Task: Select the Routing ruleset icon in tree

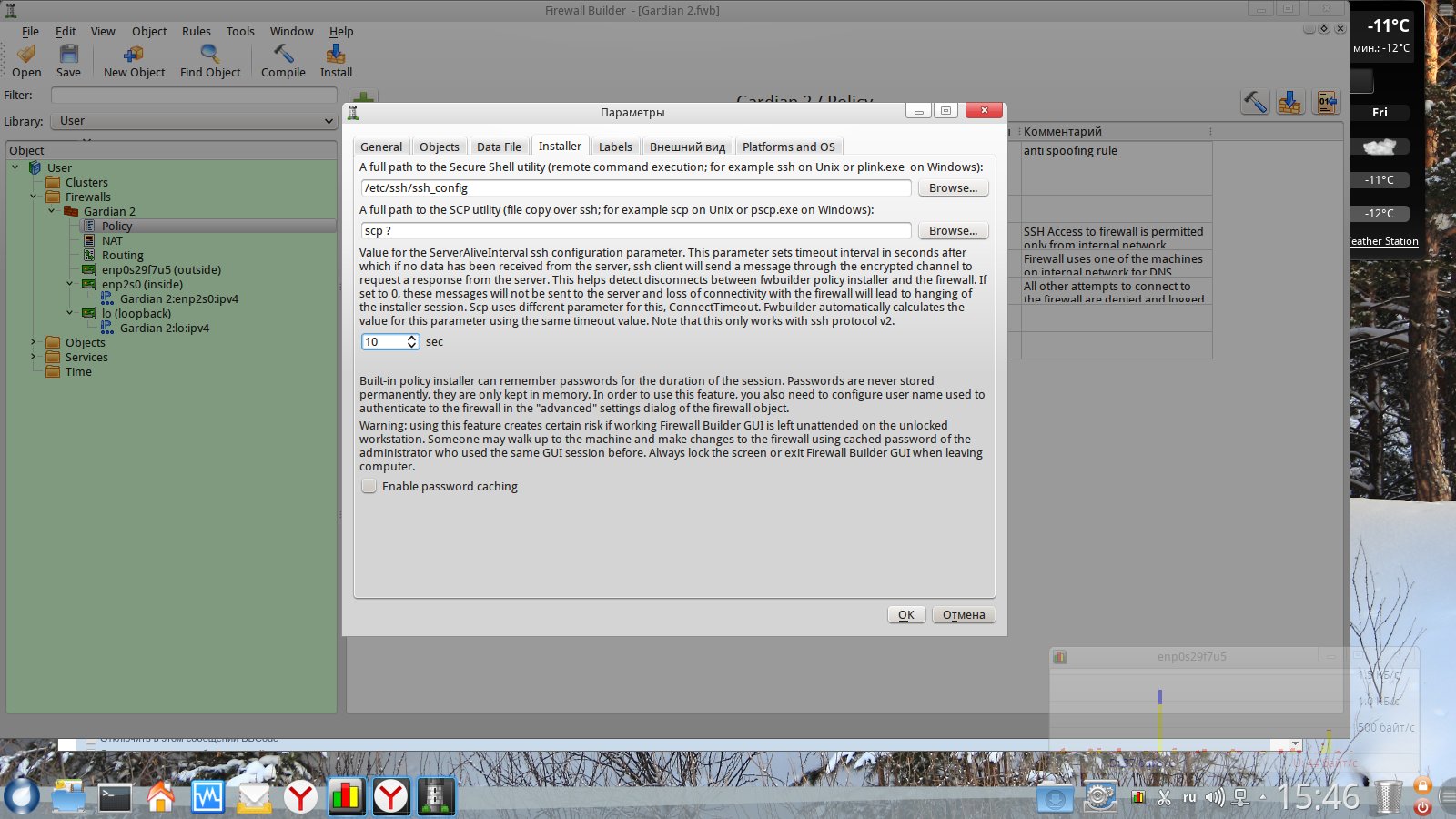Action: point(89,255)
